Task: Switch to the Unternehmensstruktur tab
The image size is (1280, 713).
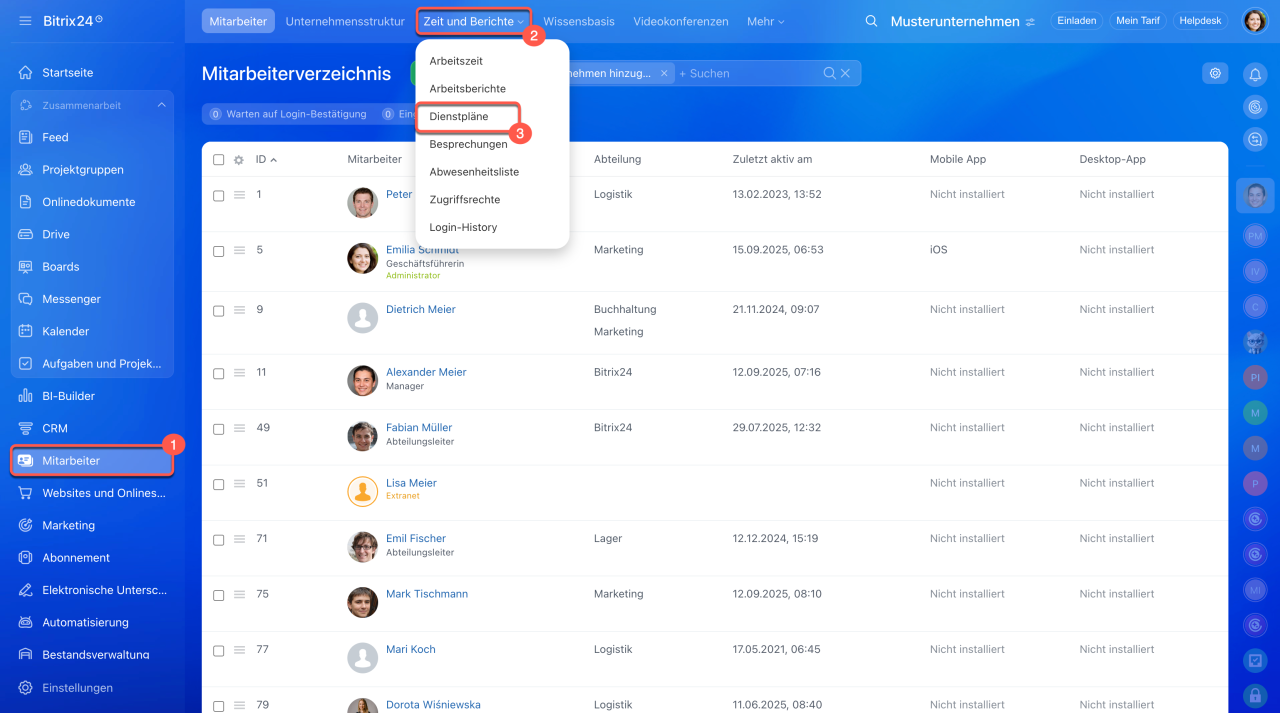Action: pyautogui.click(x=345, y=21)
